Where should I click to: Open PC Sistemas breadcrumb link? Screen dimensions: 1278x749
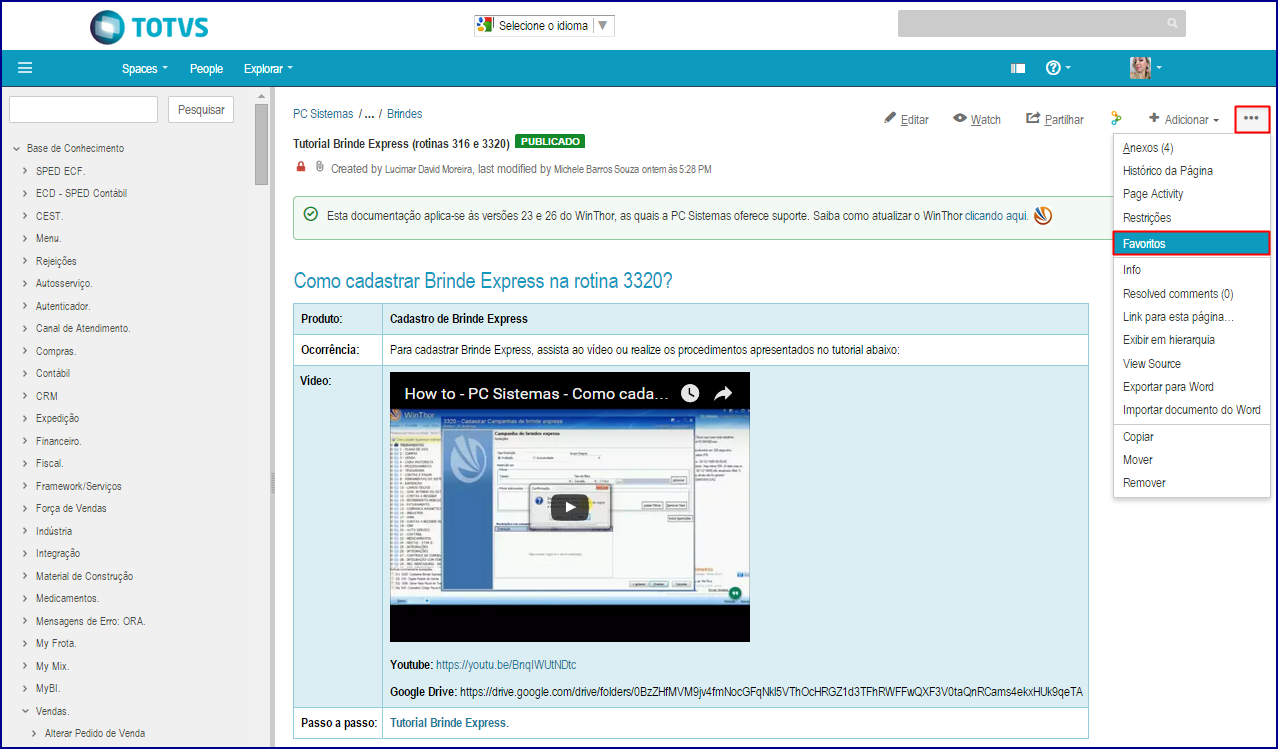tap(323, 114)
